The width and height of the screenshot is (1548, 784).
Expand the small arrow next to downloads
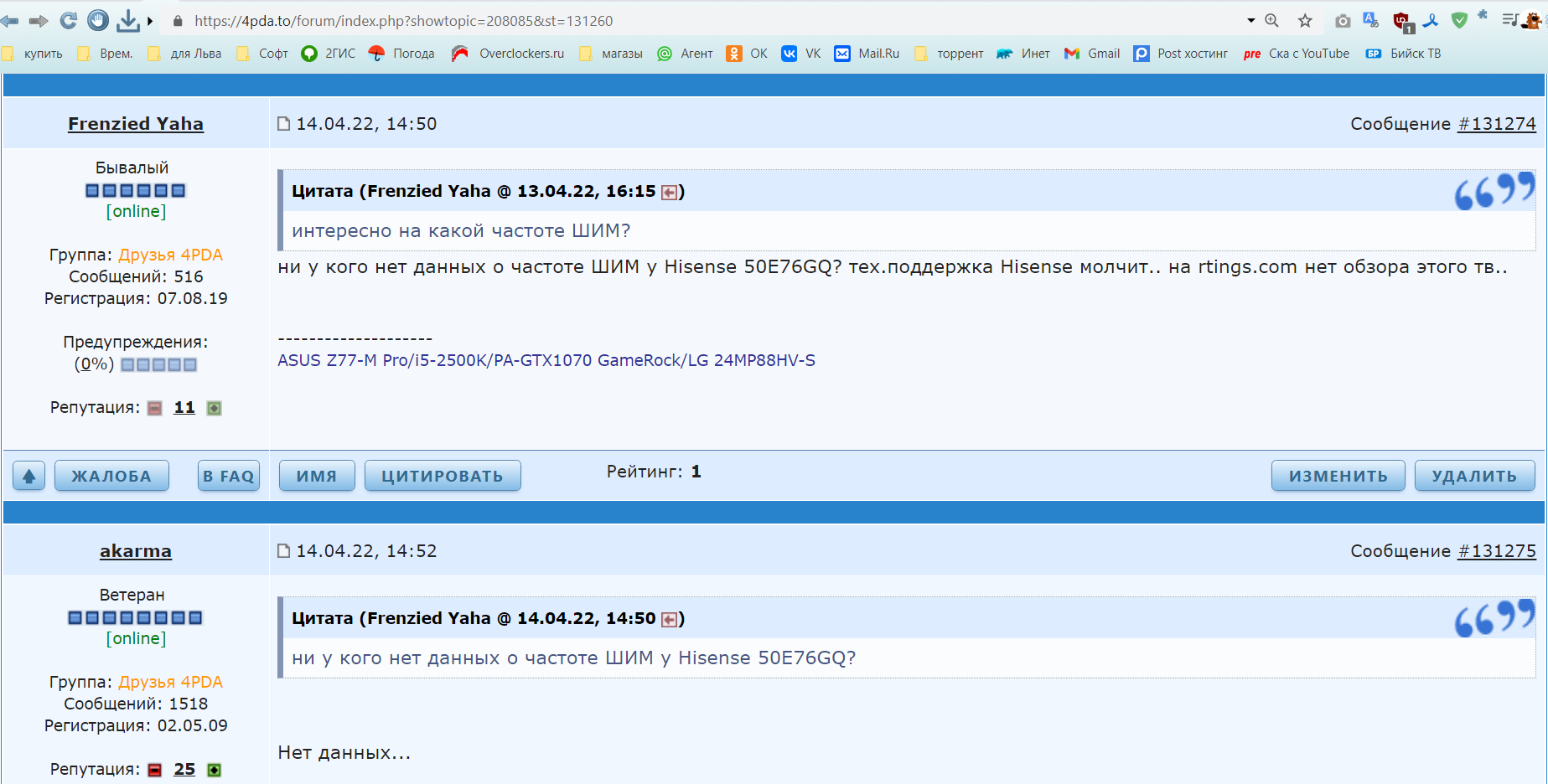click(x=150, y=21)
